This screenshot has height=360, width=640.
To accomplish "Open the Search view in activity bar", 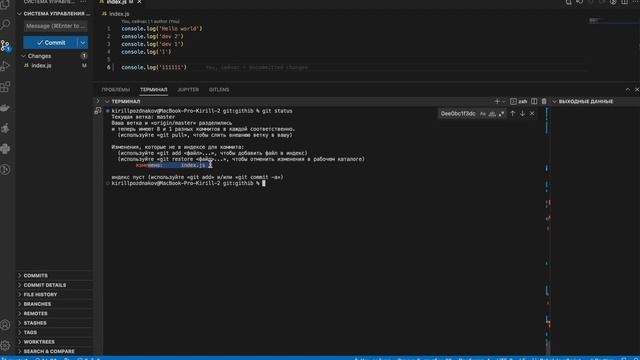I will point(5,24).
